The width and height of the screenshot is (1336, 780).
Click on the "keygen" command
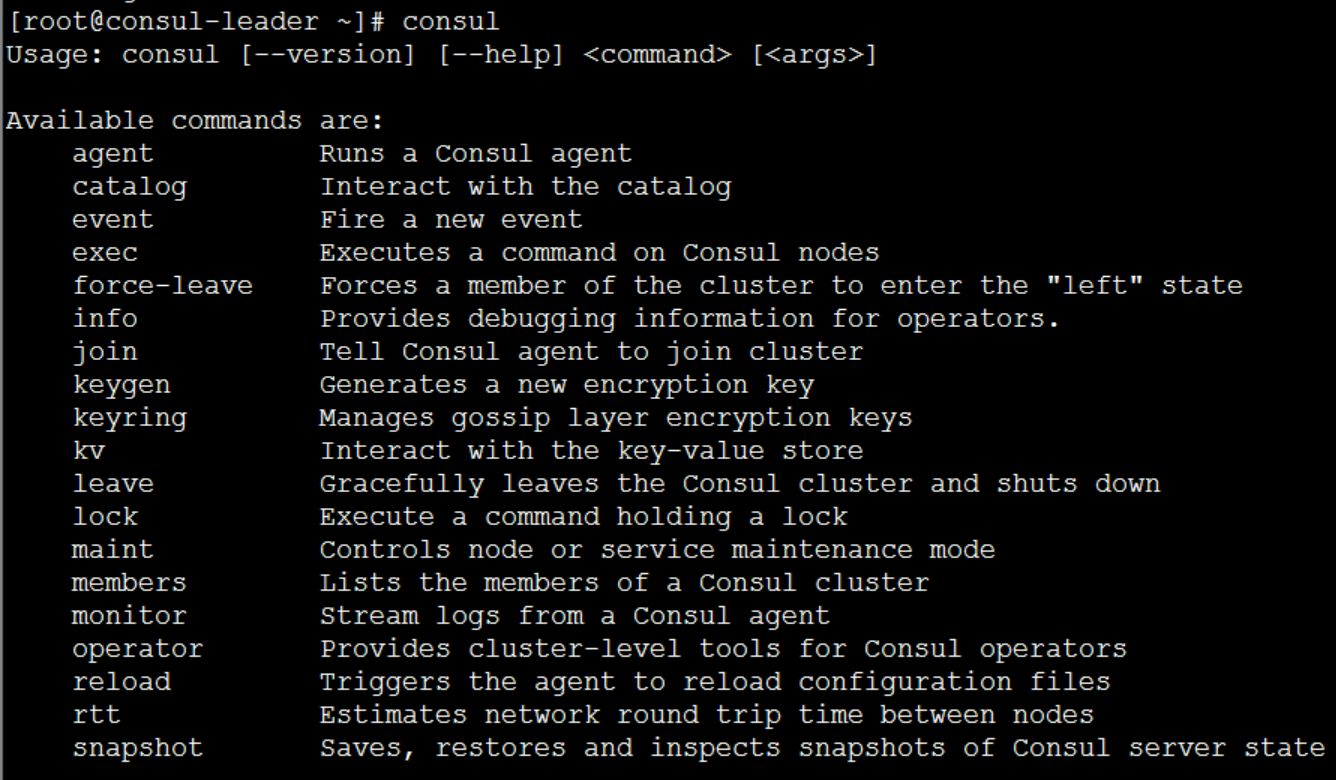tap(121, 385)
